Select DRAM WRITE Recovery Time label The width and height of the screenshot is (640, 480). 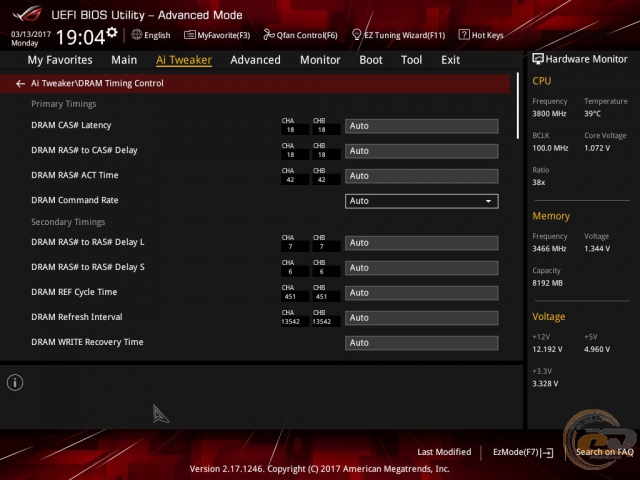pyautogui.click(x=87, y=342)
